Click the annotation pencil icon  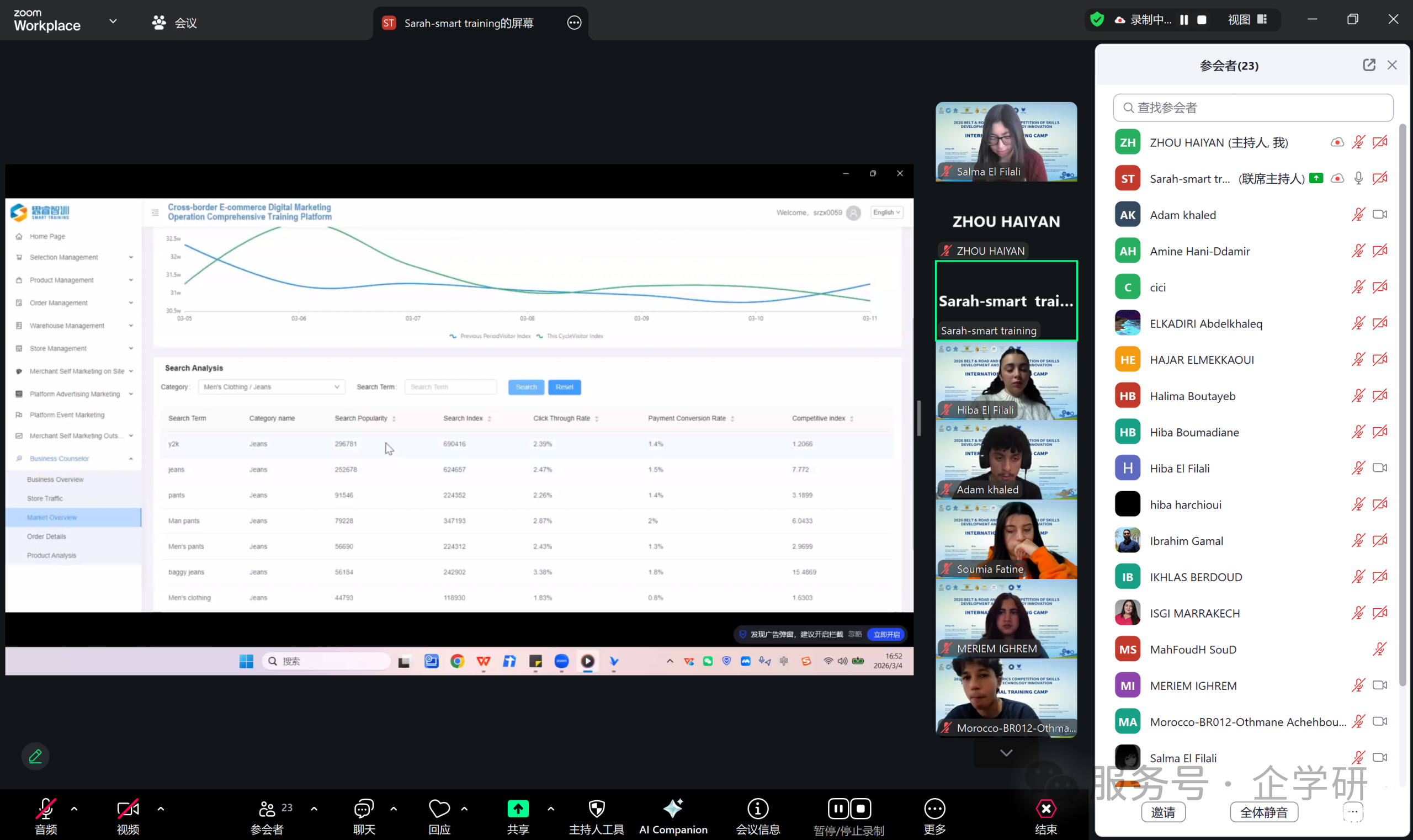[x=35, y=756]
